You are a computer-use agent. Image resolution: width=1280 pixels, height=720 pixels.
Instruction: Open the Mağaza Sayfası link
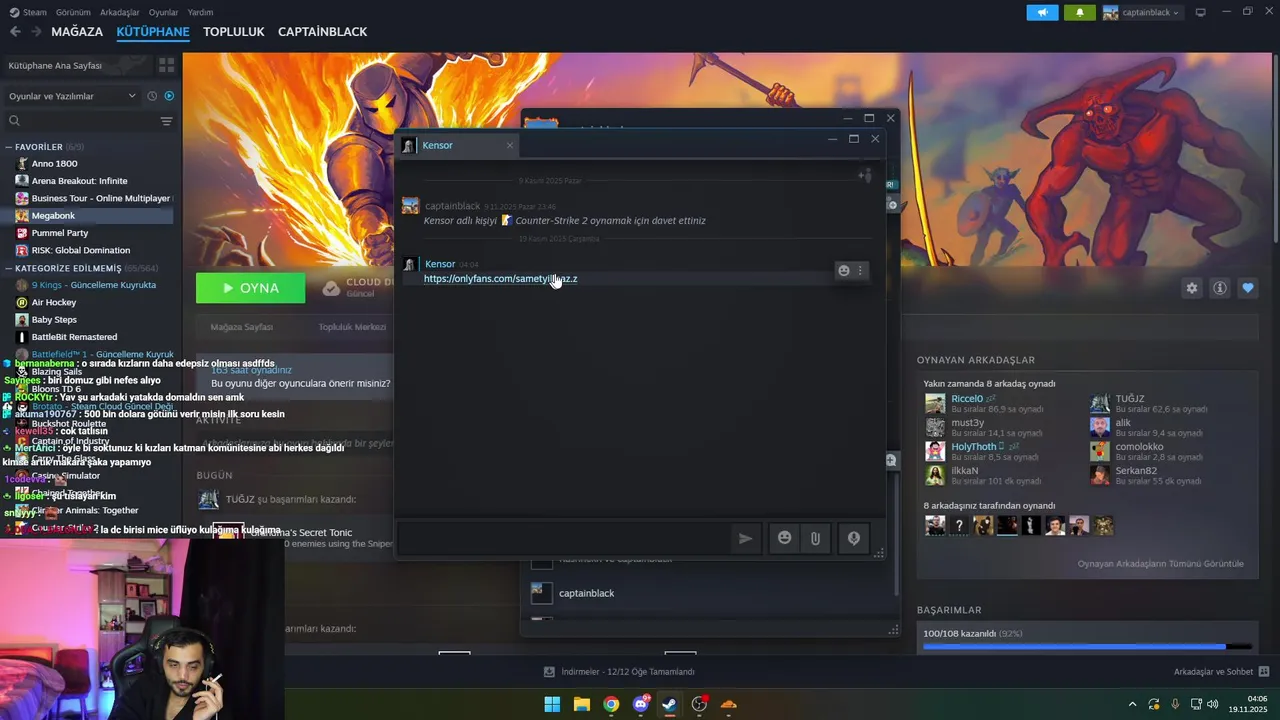241,327
